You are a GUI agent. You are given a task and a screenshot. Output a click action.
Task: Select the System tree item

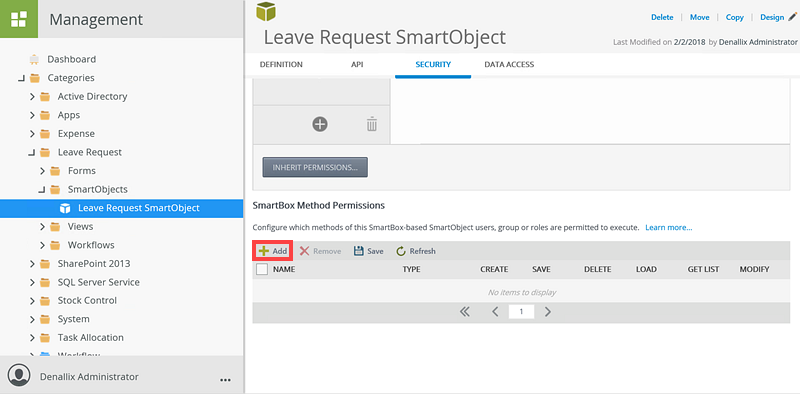click(x=73, y=319)
